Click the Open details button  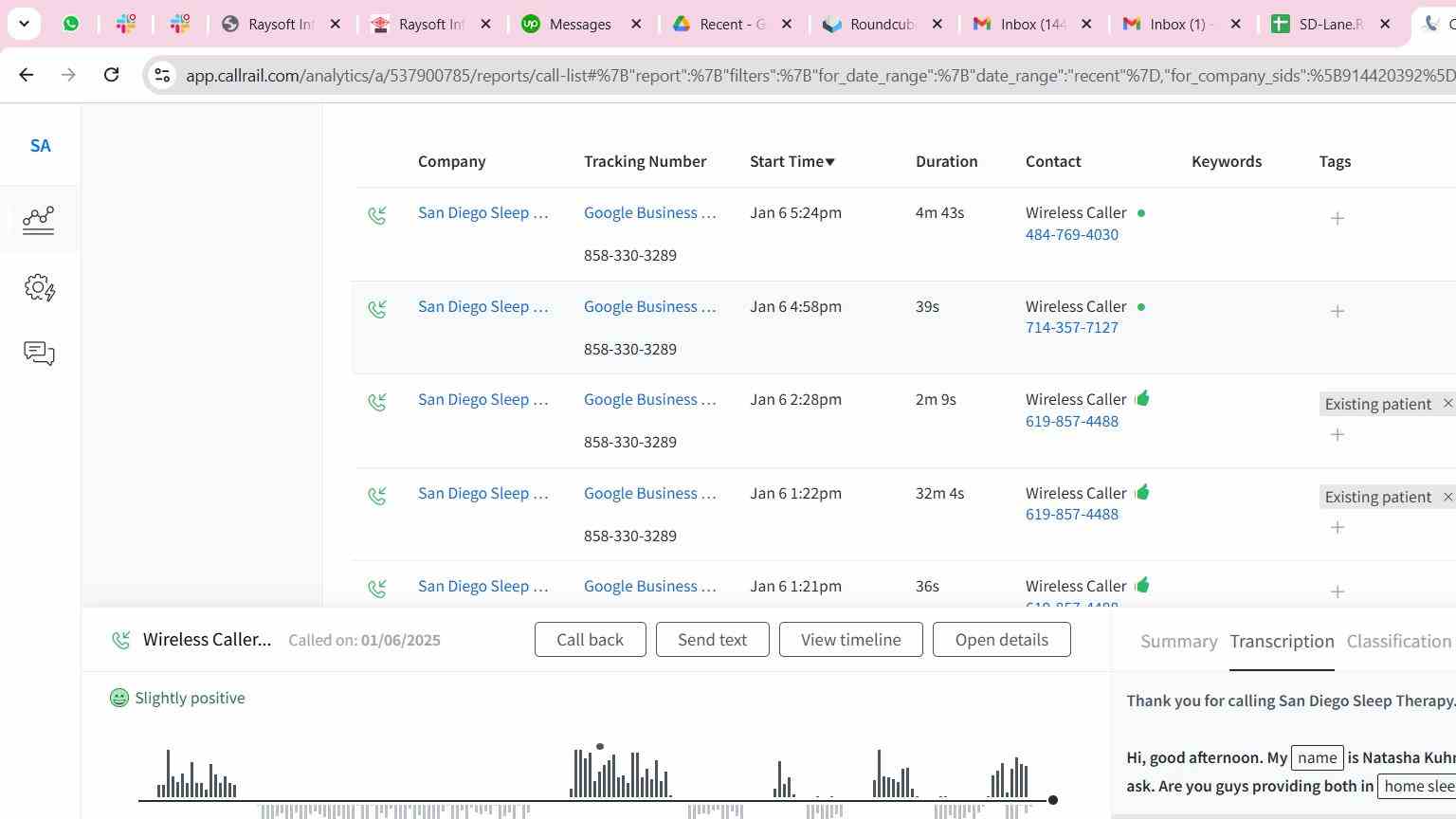(1001, 640)
